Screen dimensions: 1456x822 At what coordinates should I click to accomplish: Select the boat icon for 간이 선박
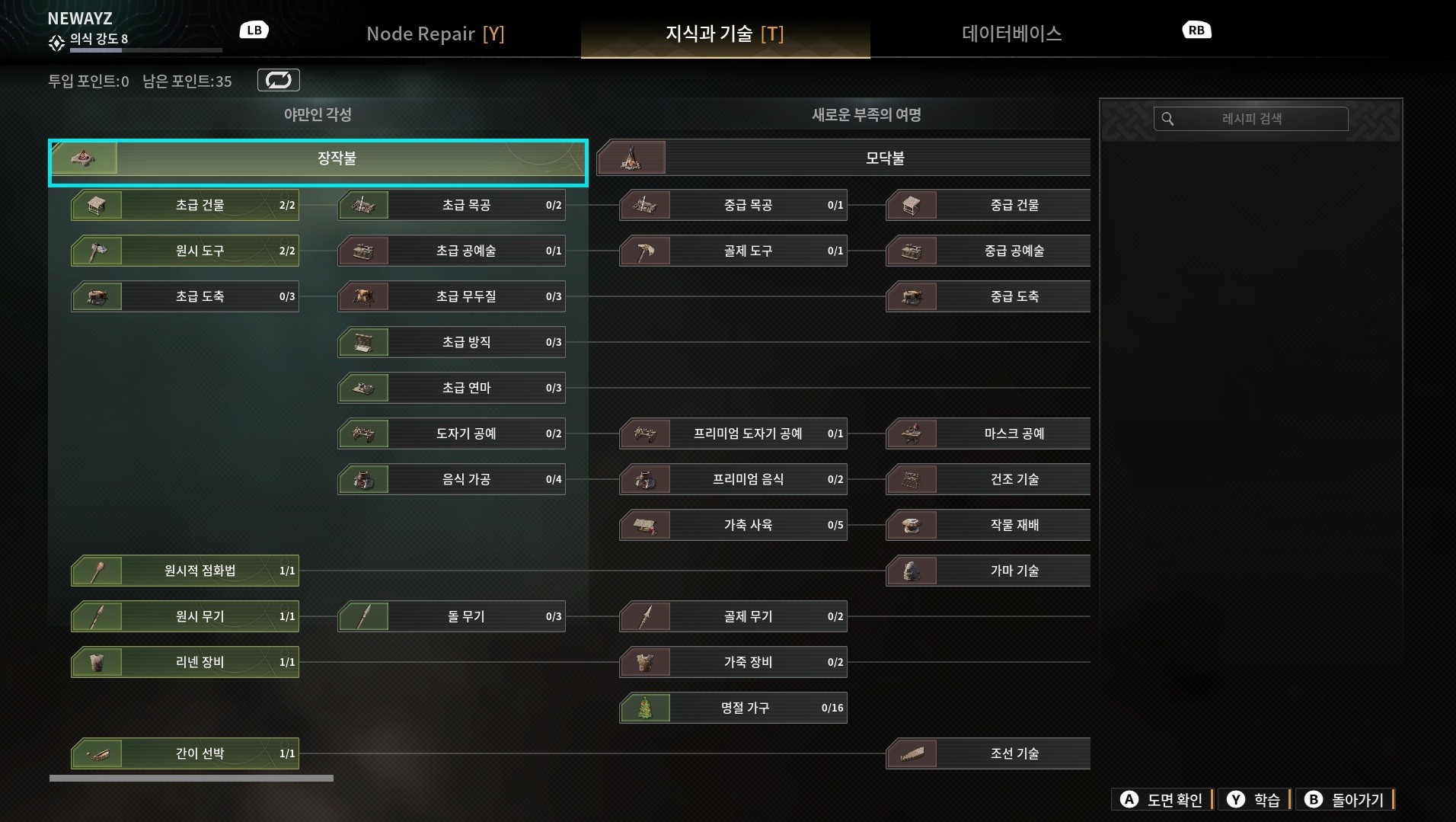pyautogui.click(x=97, y=753)
